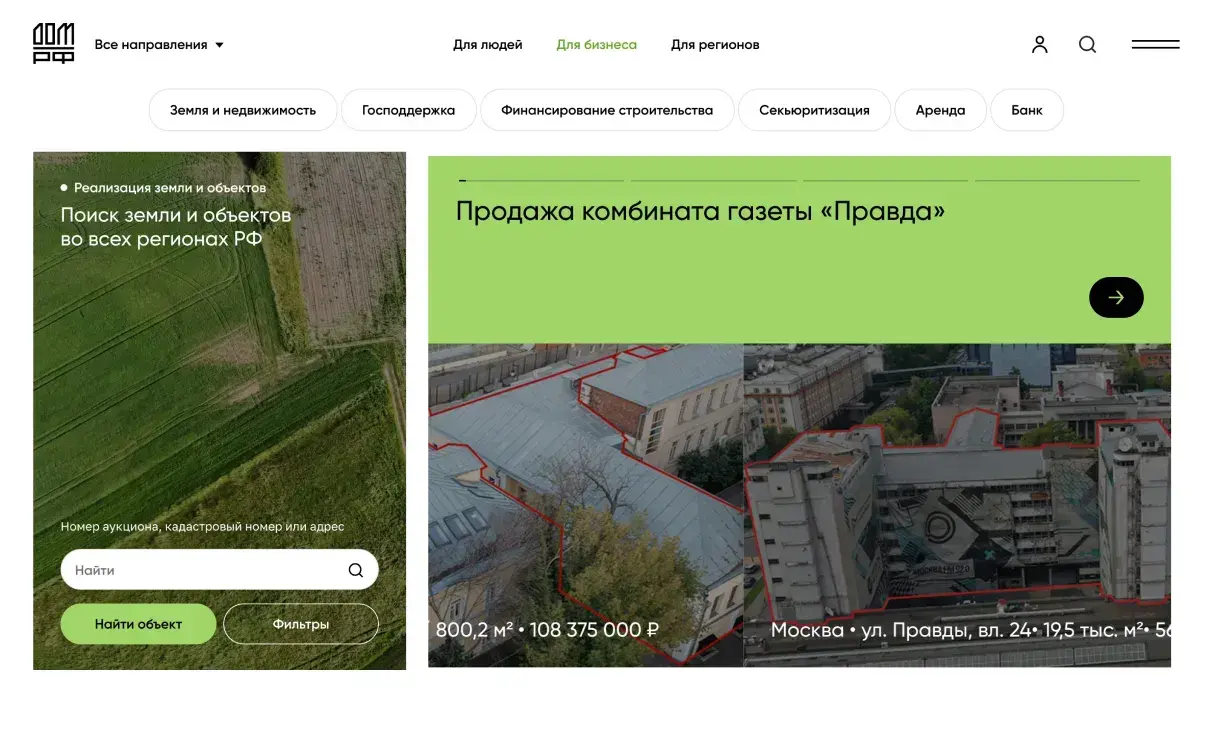Open the hamburger menu
Image resolution: width=1212 pixels, height=736 pixels.
(x=1155, y=44)
